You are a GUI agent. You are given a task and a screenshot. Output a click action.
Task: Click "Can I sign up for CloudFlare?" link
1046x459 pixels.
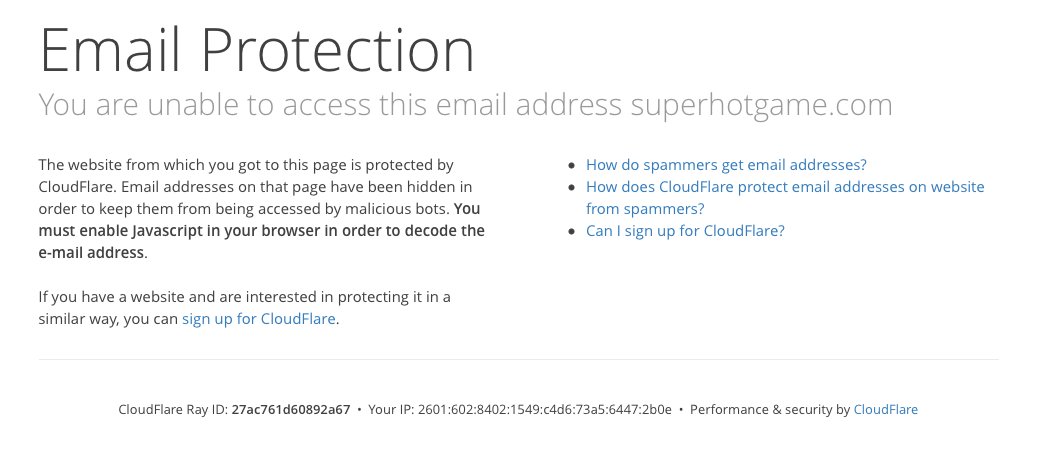[x=685, y=231]
